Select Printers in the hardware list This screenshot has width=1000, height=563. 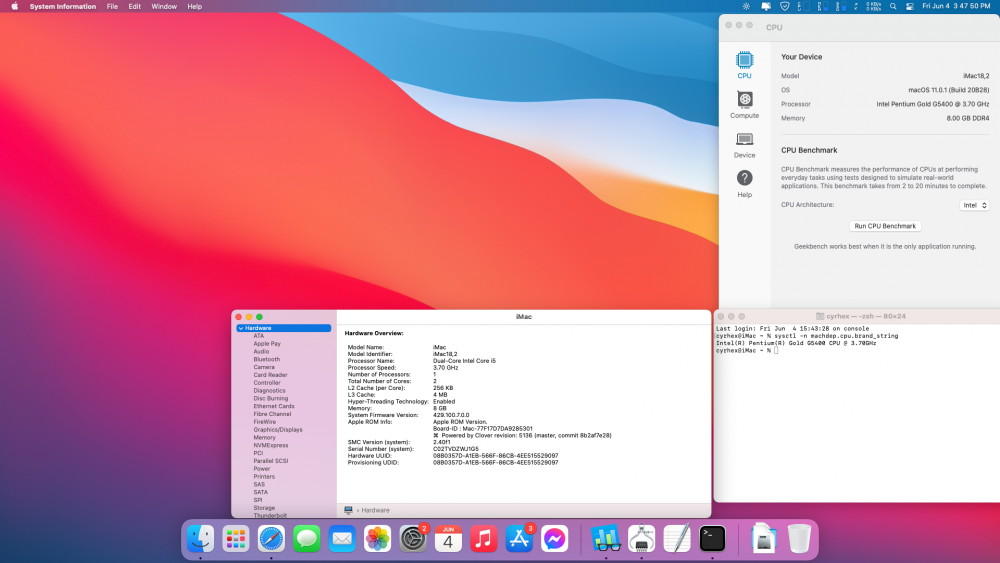tap(264, 476)
